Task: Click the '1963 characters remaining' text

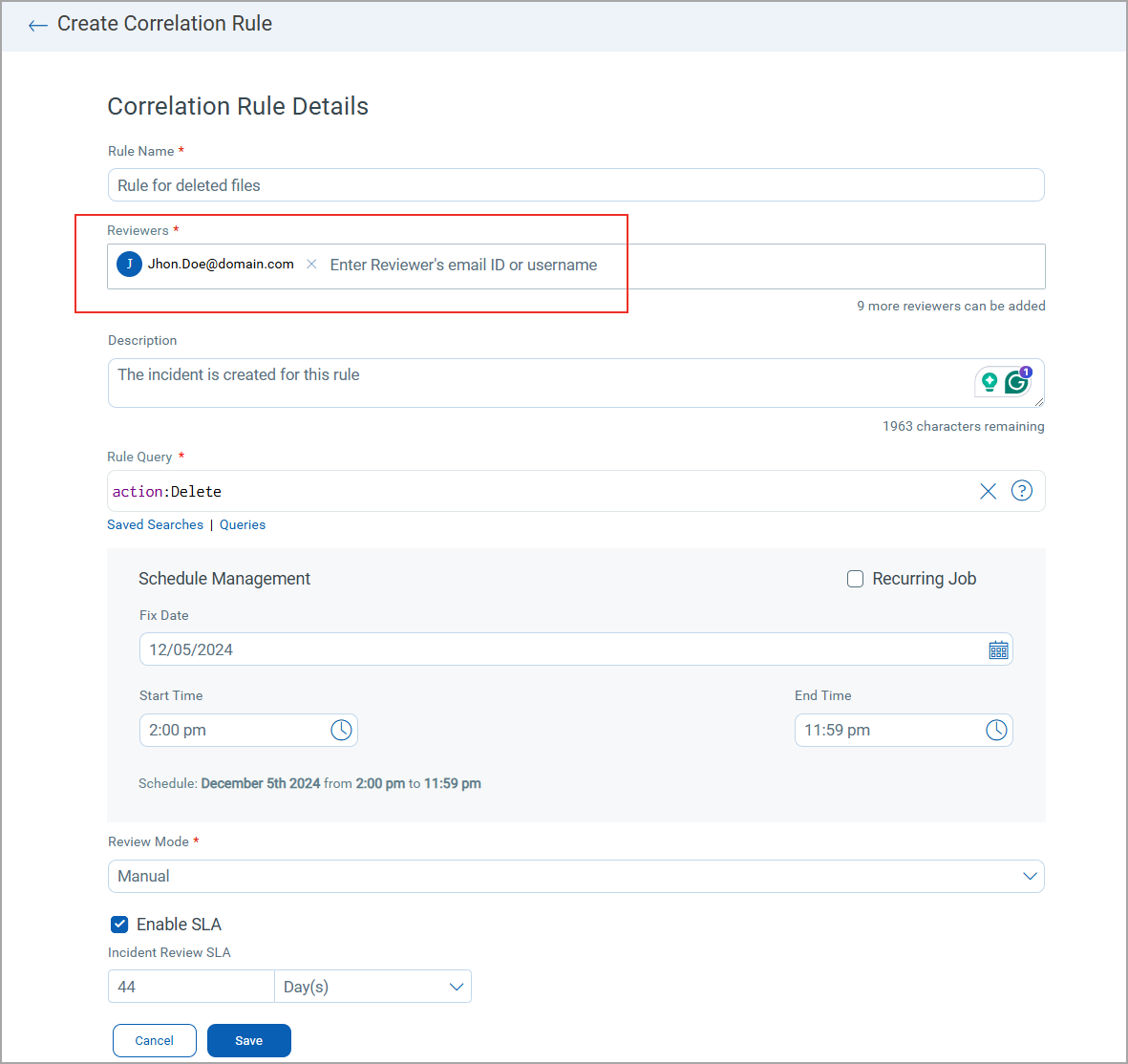Action: pyautogui.click(x=964, y=426)
